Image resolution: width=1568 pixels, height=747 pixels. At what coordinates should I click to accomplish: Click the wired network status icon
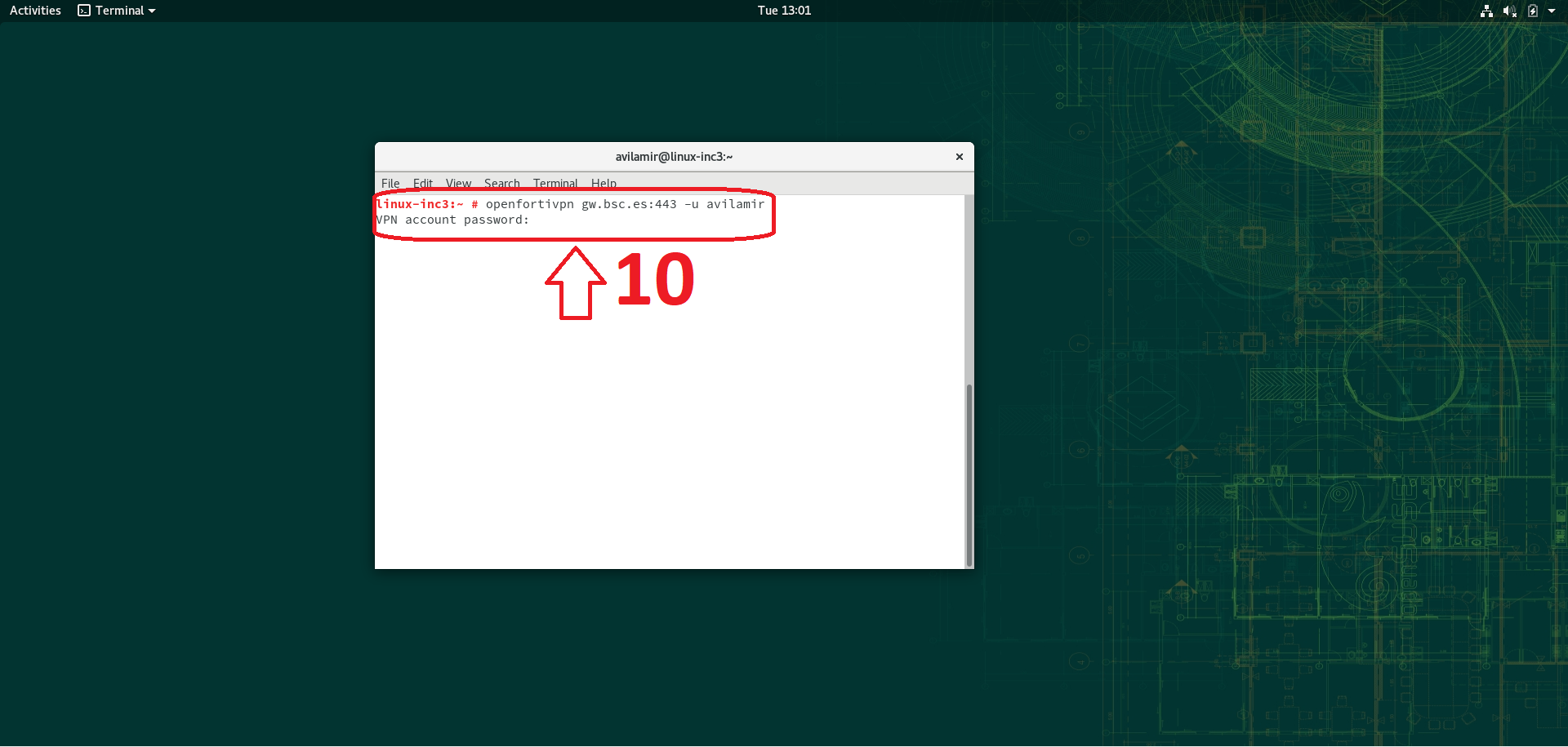pyautogui.click(x=1486, y=11)
